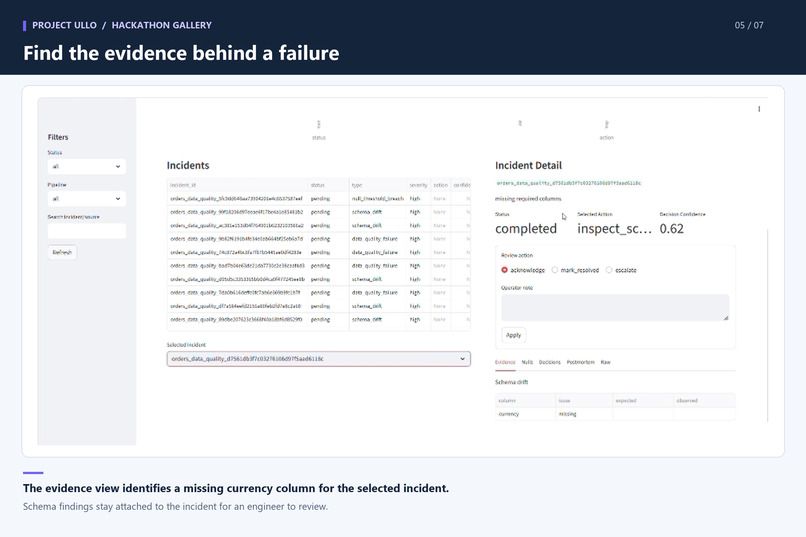Click the Refresh button in Filters

tap(62, 252)
